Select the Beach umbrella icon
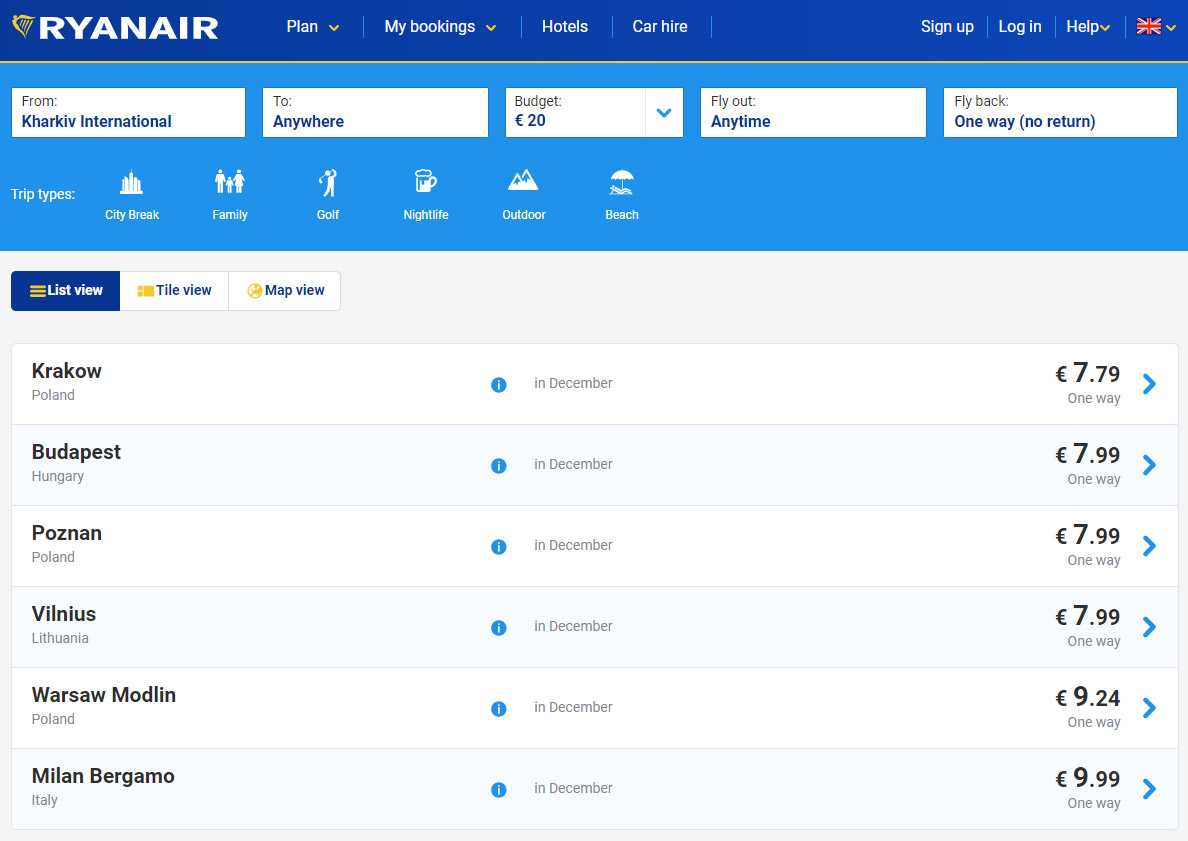Screen dimensions: 1188x841 pyautogui.click(x=621, y=183)
